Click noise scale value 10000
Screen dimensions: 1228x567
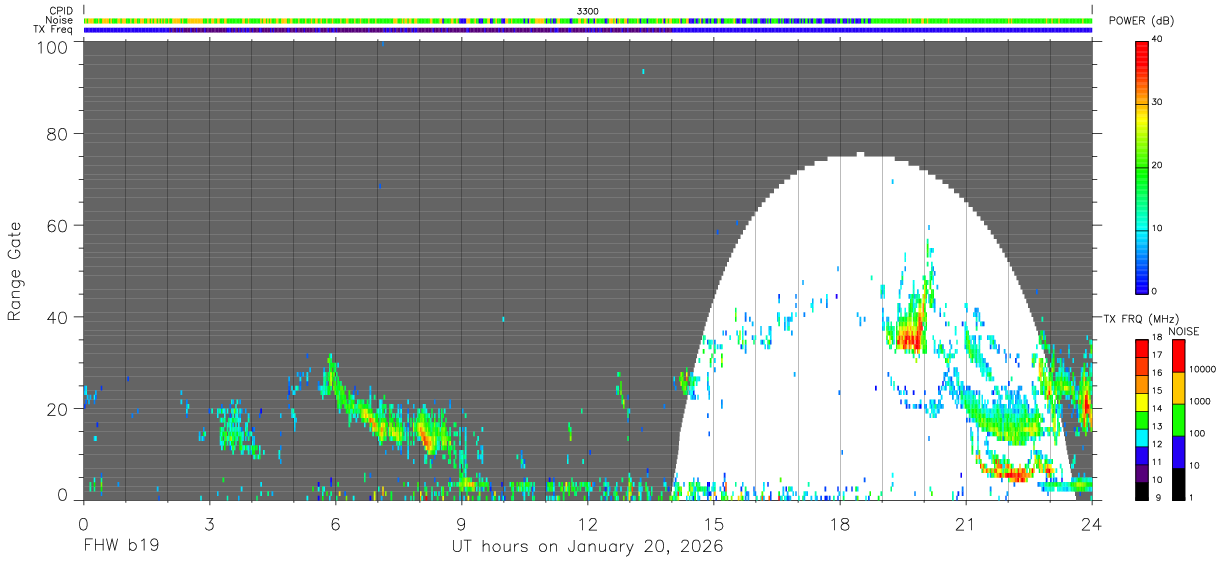coord(1203,370)
